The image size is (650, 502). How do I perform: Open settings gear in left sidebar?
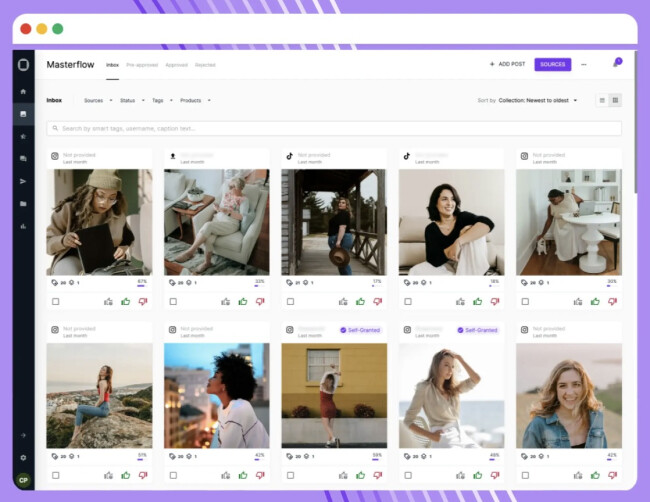coord(23,457)
